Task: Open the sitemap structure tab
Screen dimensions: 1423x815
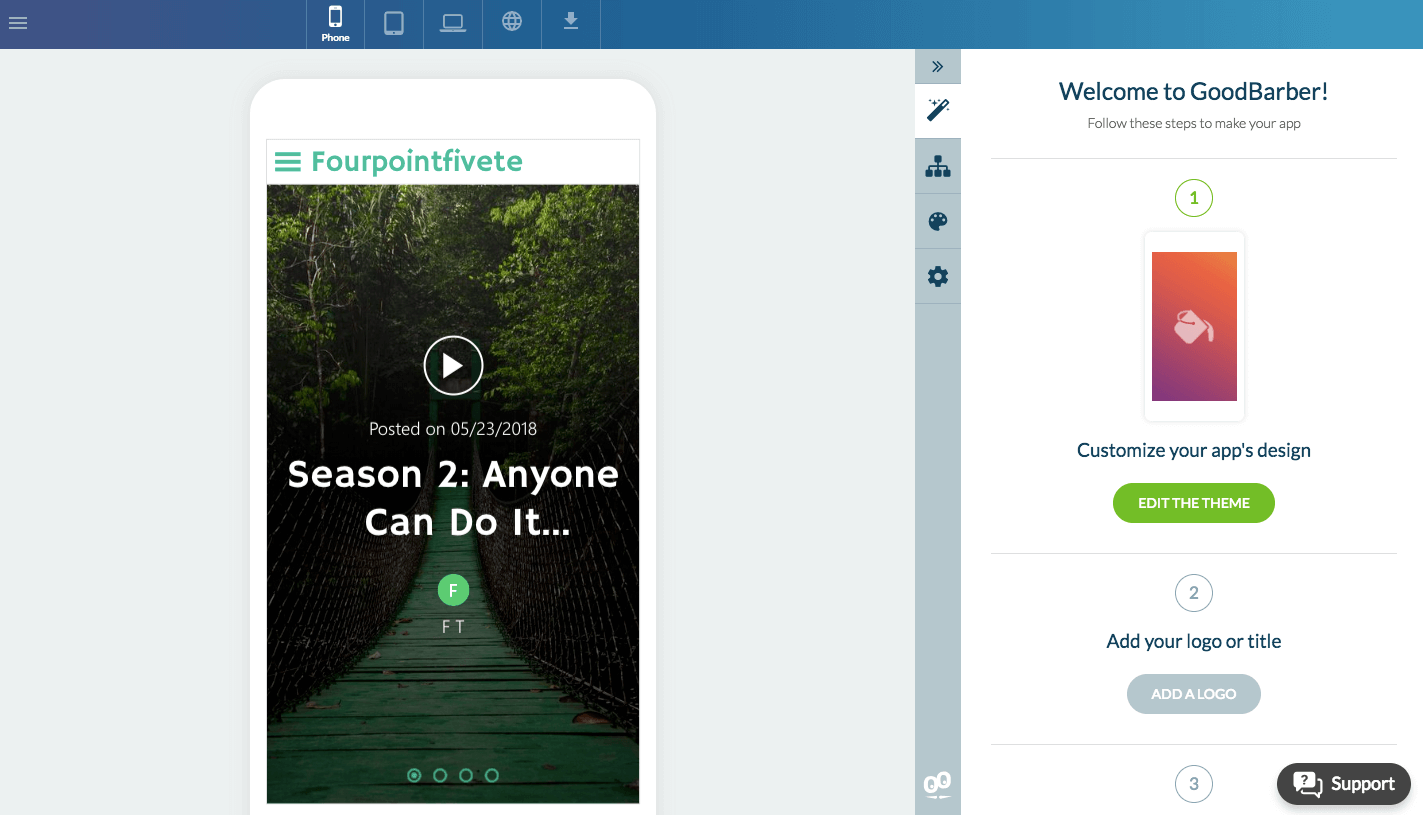Action: pyautogui.click(x=938, y=166)
